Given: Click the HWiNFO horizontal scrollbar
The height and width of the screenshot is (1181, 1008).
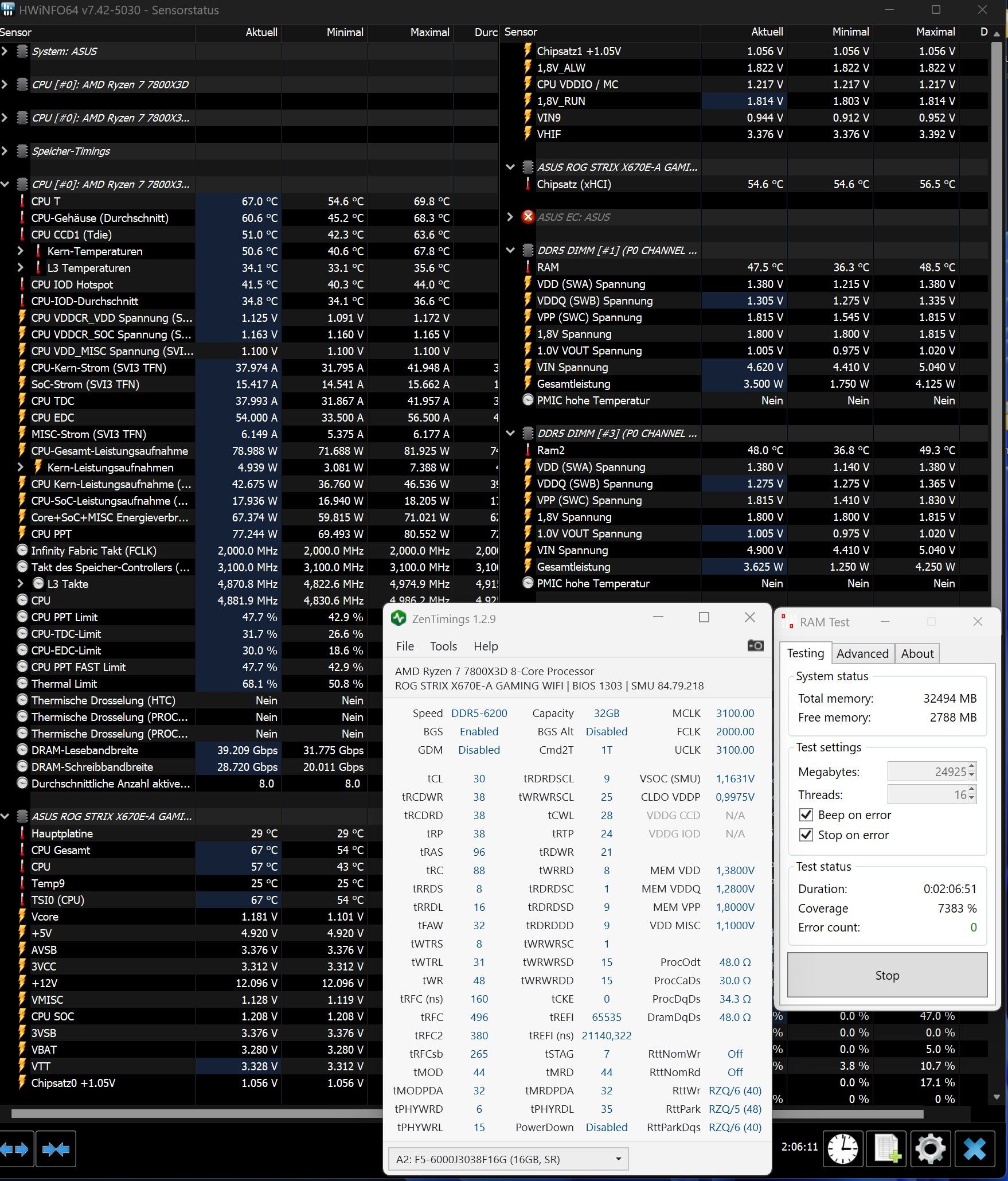Looking at the screenshot, I should click(467, 1114).
